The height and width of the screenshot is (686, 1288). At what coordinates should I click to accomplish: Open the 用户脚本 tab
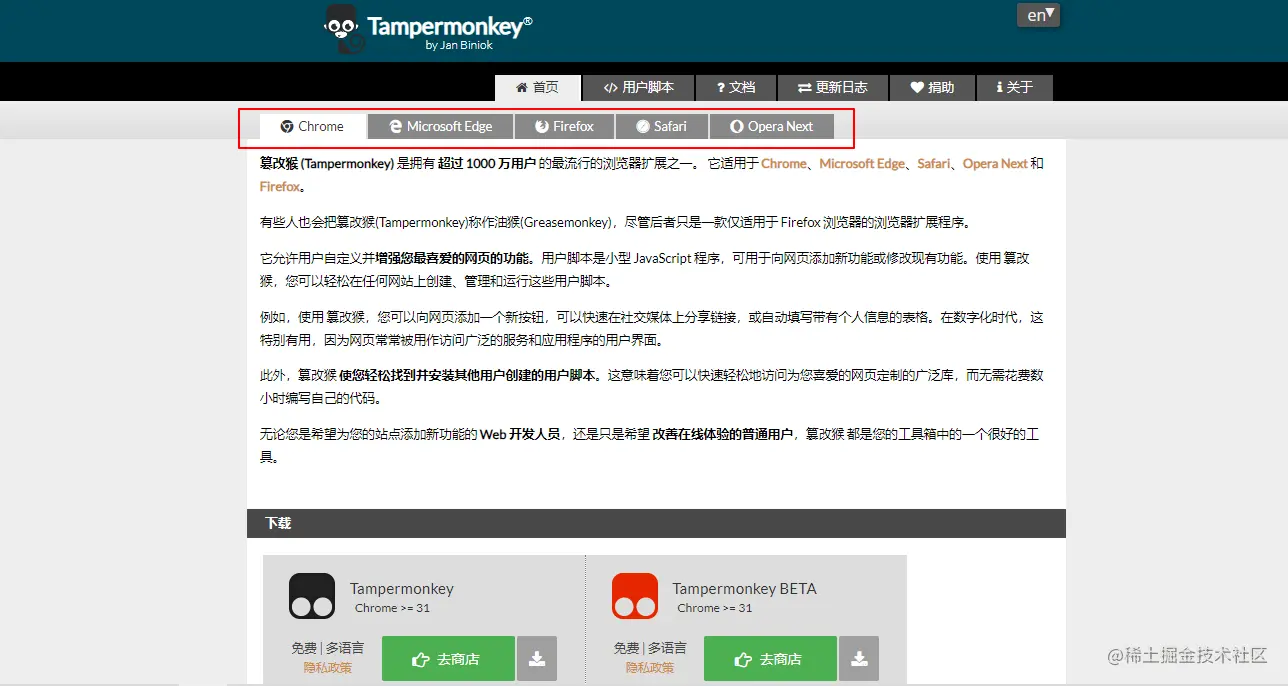(x=638, y=88)
